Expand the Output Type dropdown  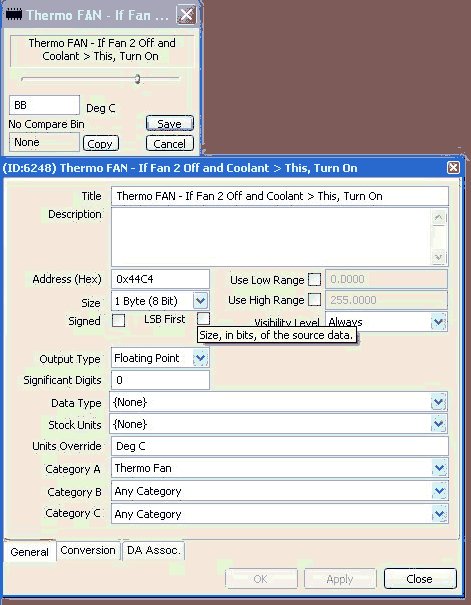201,358
